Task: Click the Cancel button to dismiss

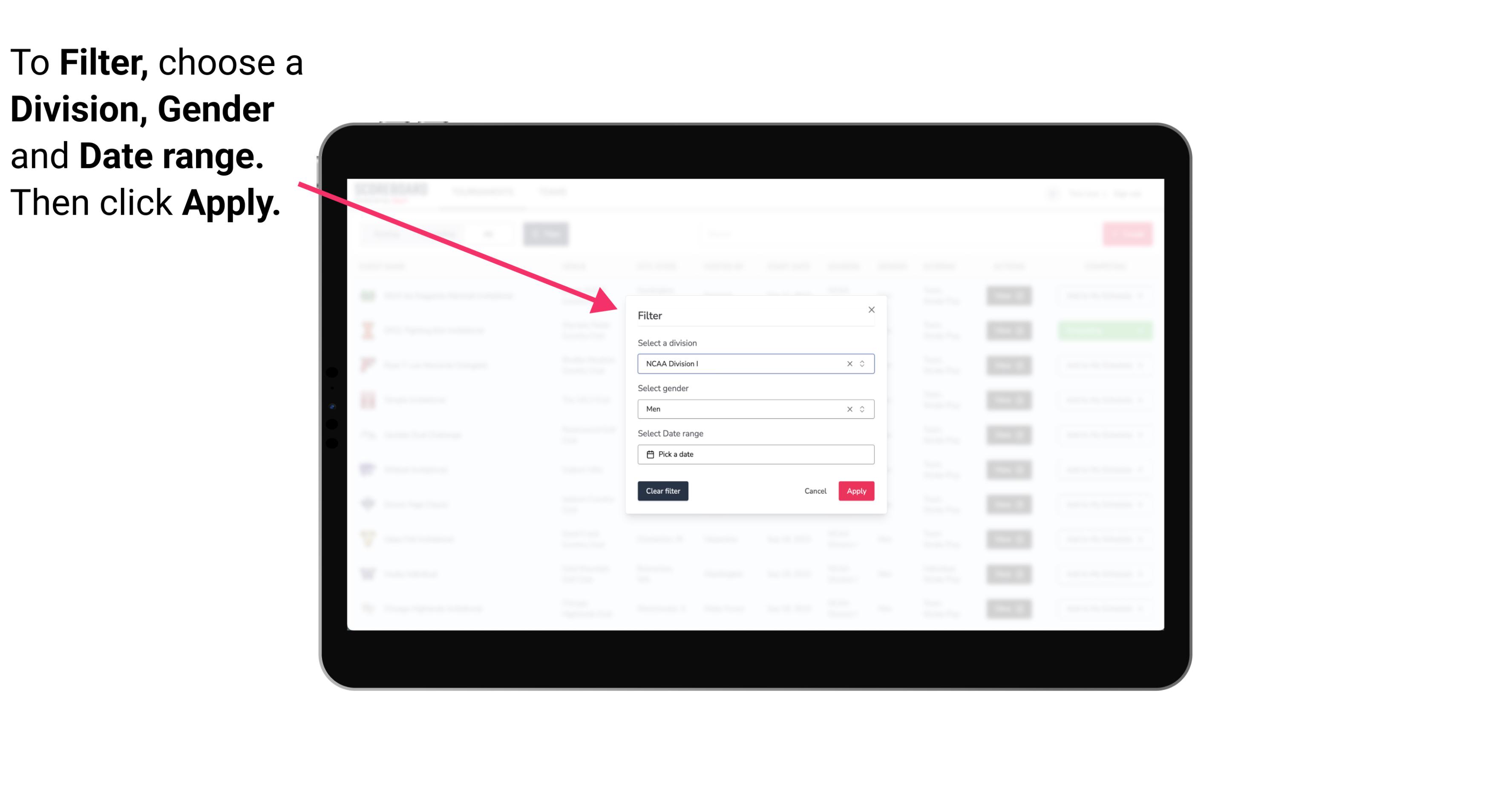Action: (x=816, y=491)
